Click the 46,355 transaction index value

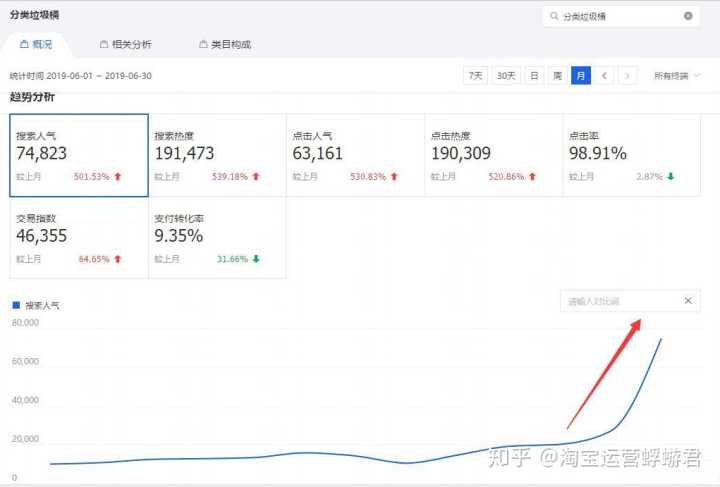point(42,236)
